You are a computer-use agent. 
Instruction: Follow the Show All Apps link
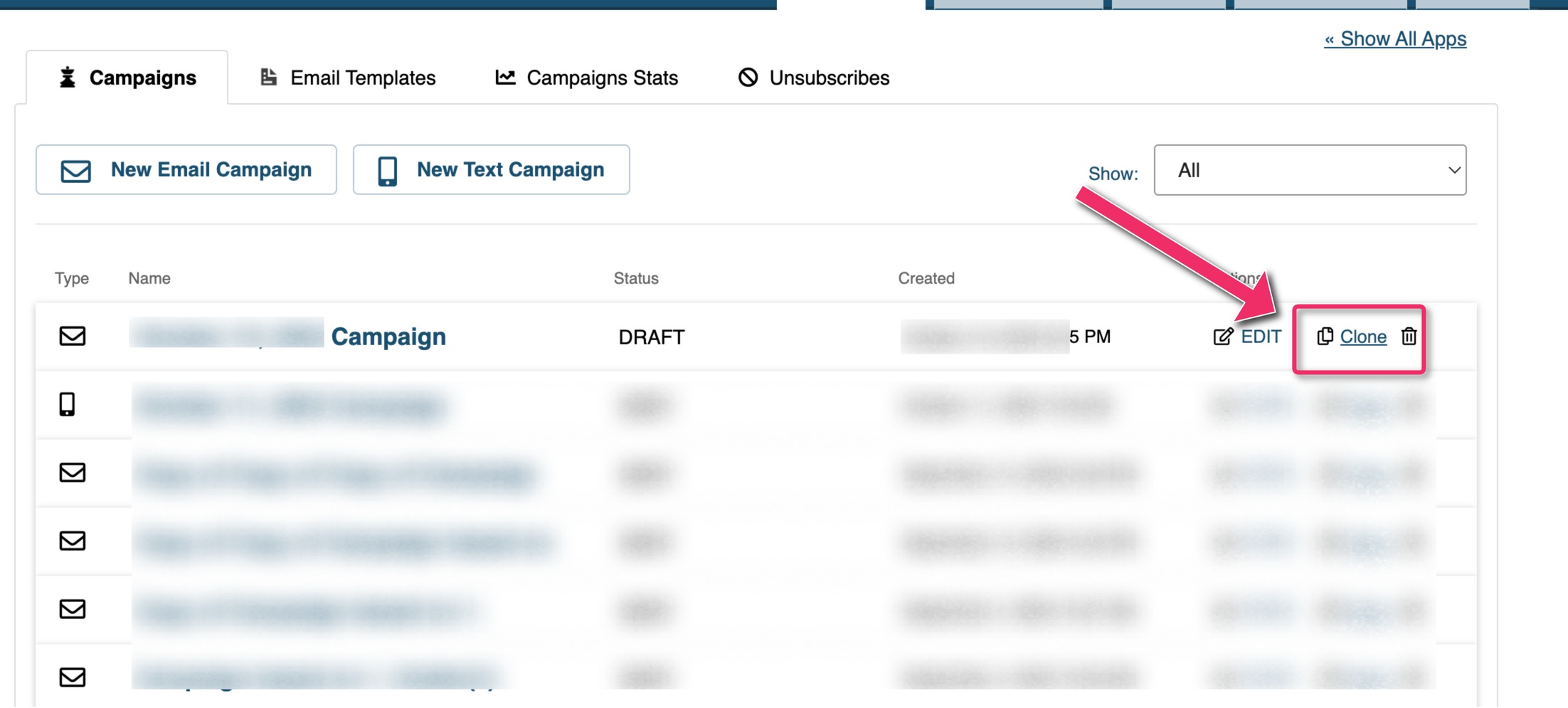click(x=1394, y=38)
